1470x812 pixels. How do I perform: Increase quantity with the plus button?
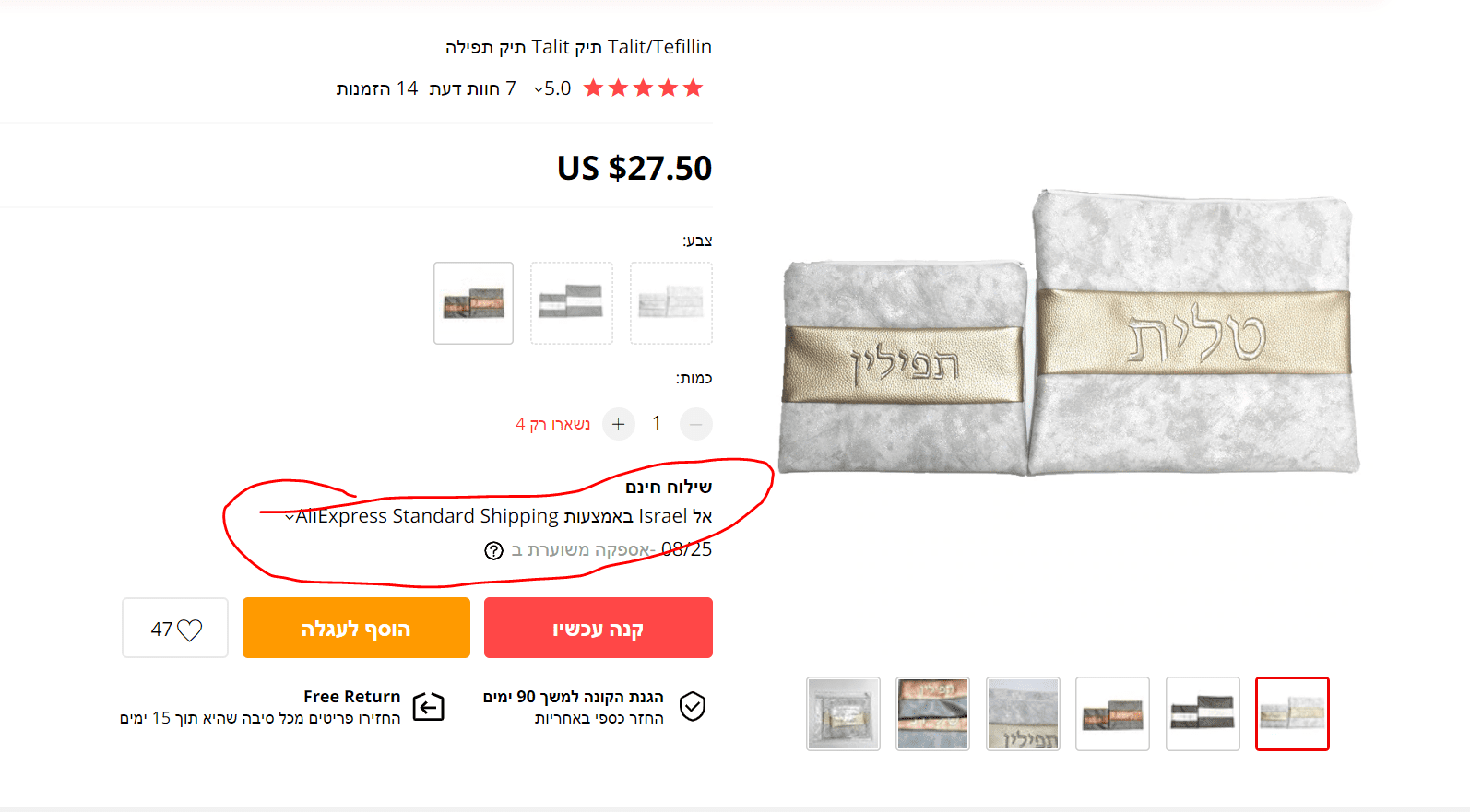point(618,424)
